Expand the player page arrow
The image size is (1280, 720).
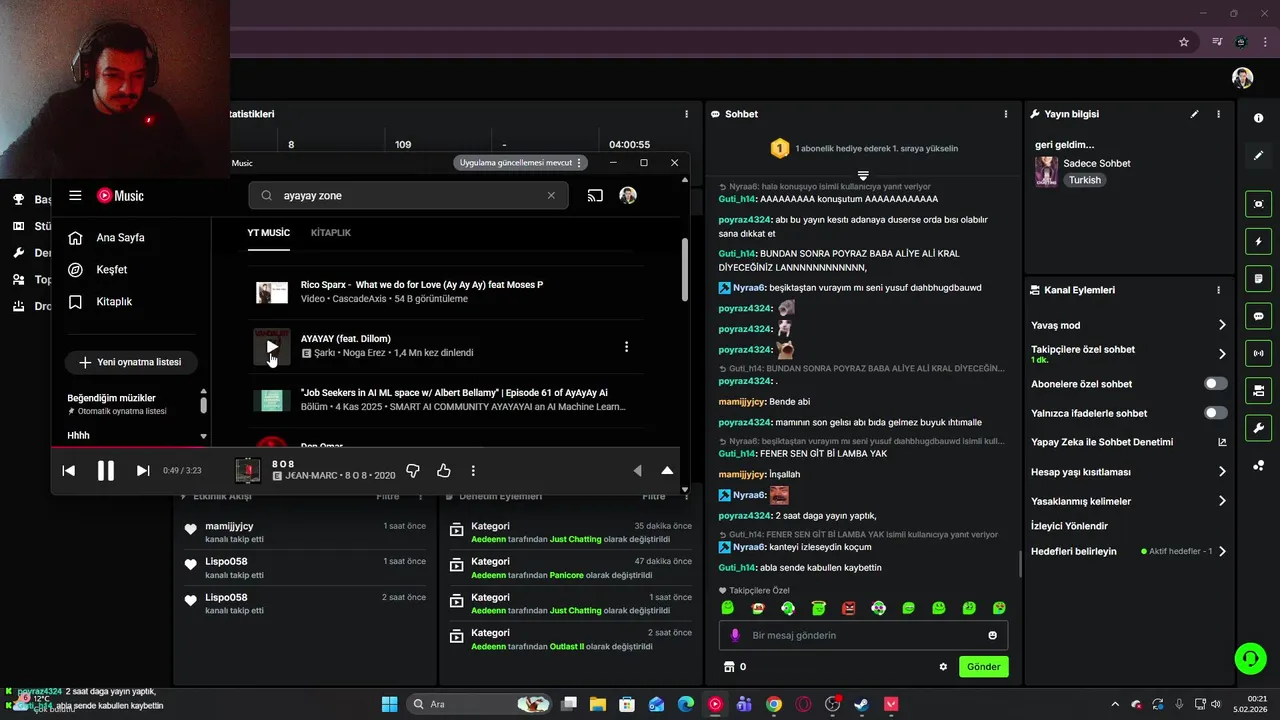tap(667, 471)
